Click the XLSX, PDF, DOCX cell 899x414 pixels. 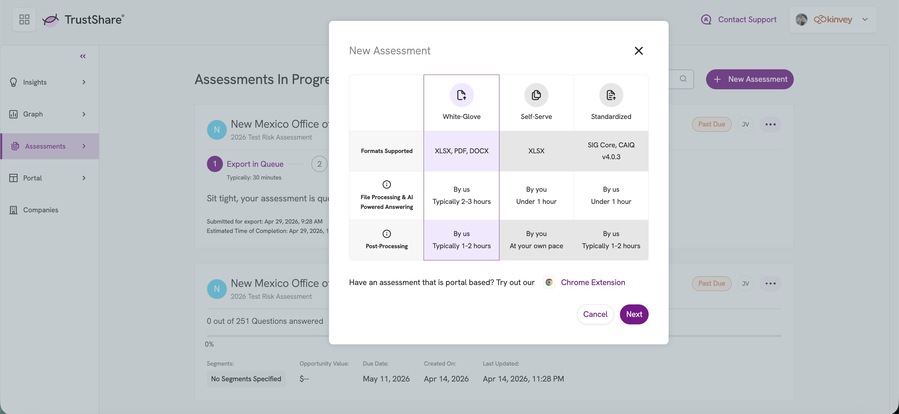[462, 151]
